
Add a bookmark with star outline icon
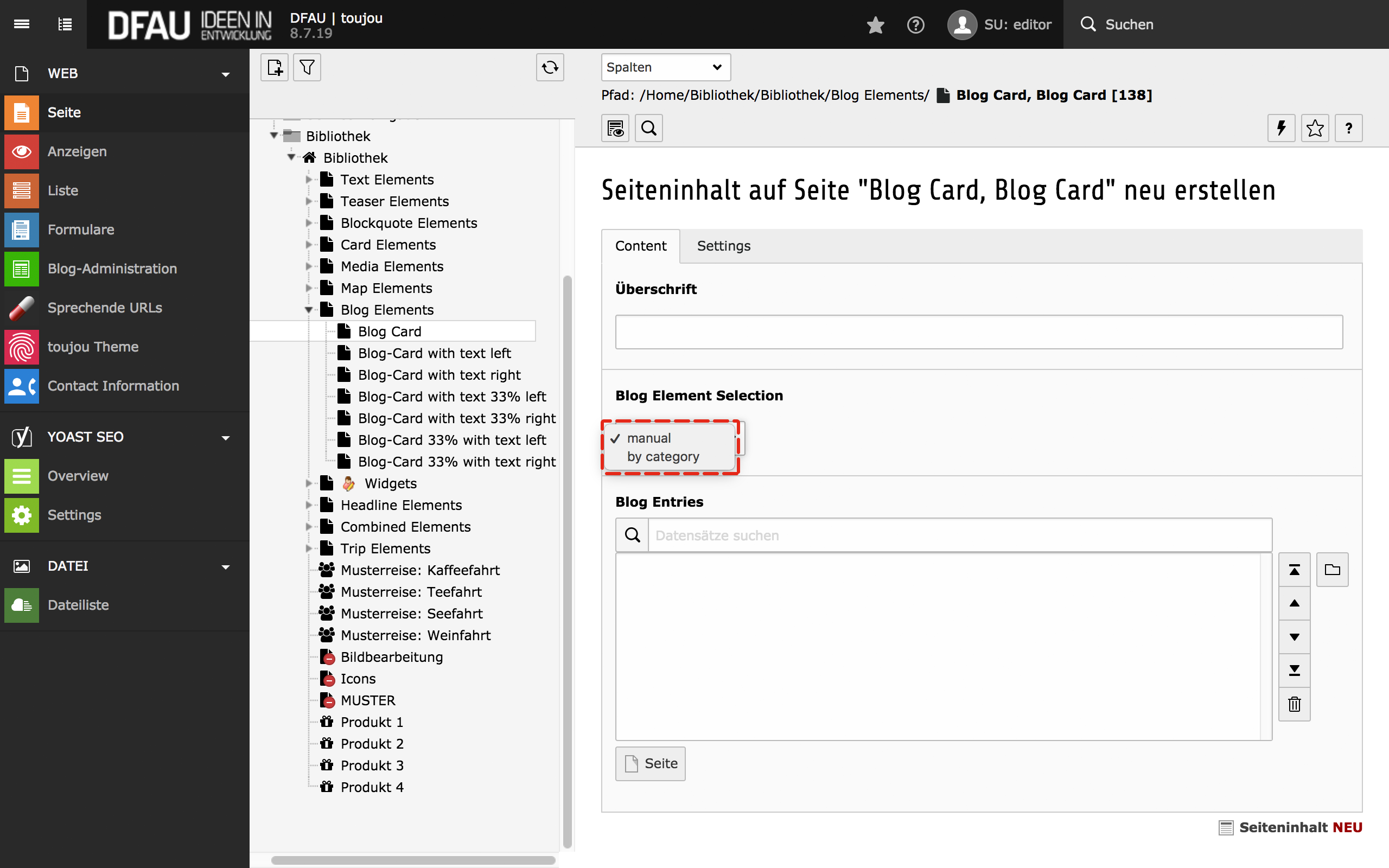1315,128
